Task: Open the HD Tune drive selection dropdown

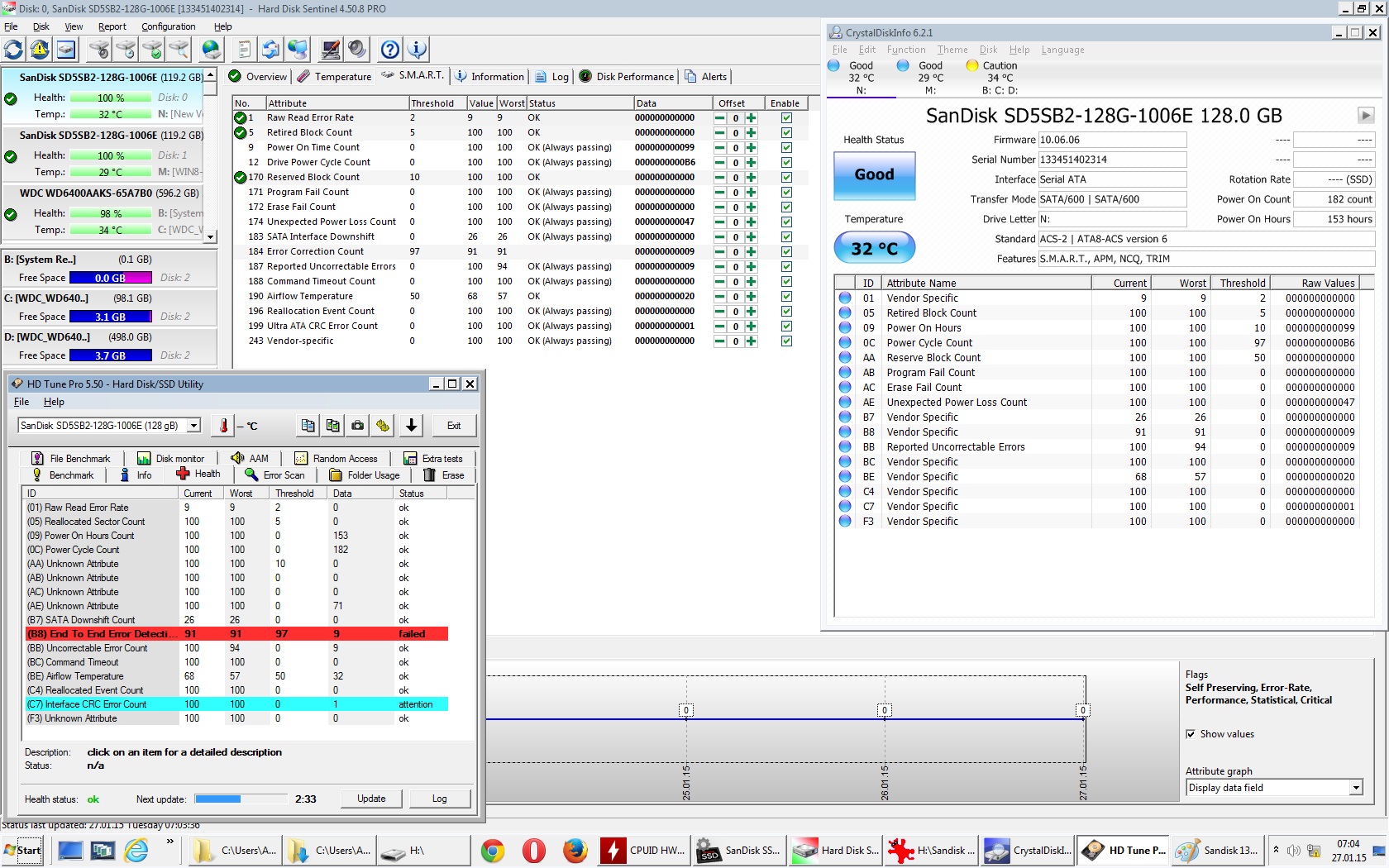Action: pyautogui.click(x=193, y=426)
